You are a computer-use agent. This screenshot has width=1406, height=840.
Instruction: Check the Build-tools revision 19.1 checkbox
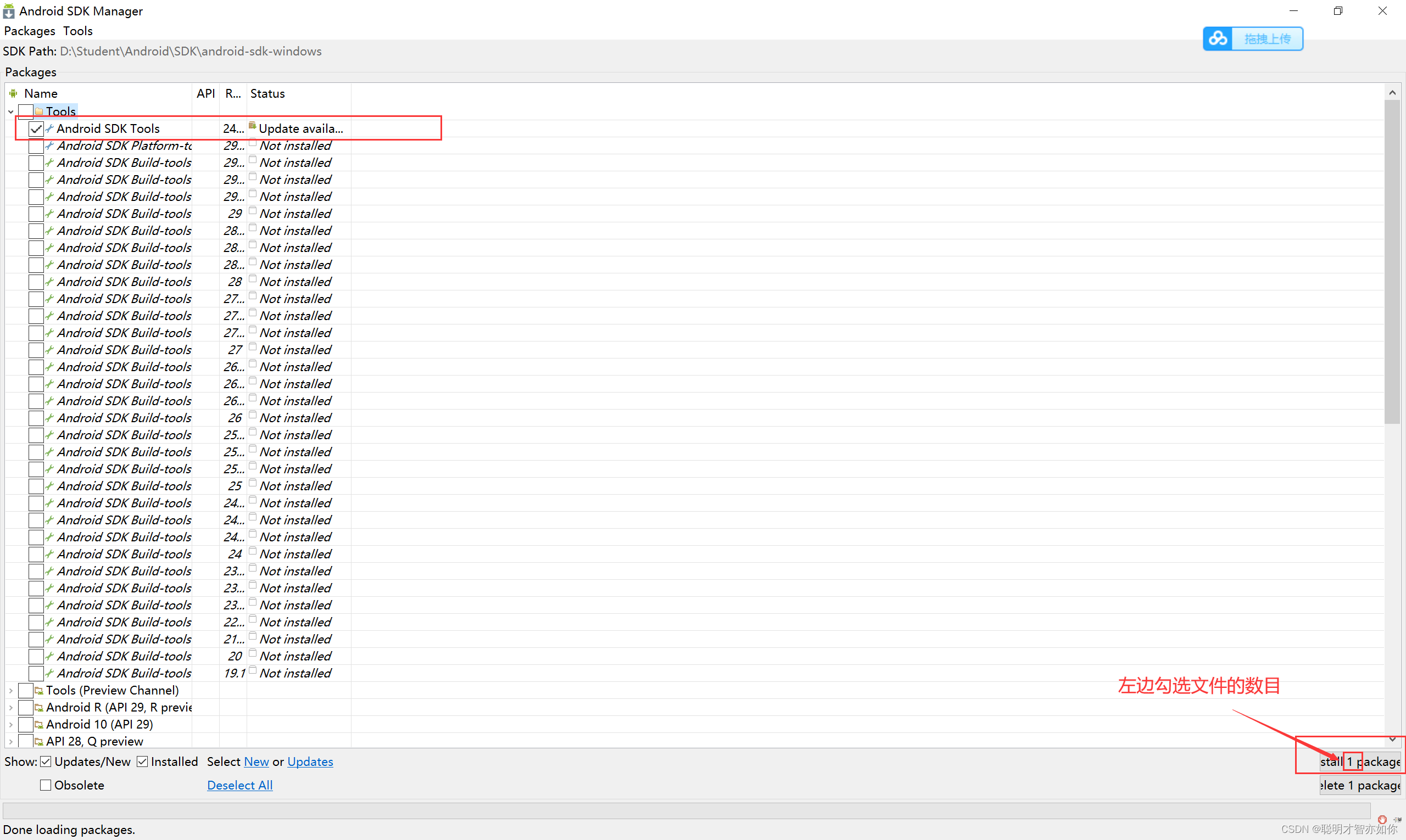[x=36, y=673]
